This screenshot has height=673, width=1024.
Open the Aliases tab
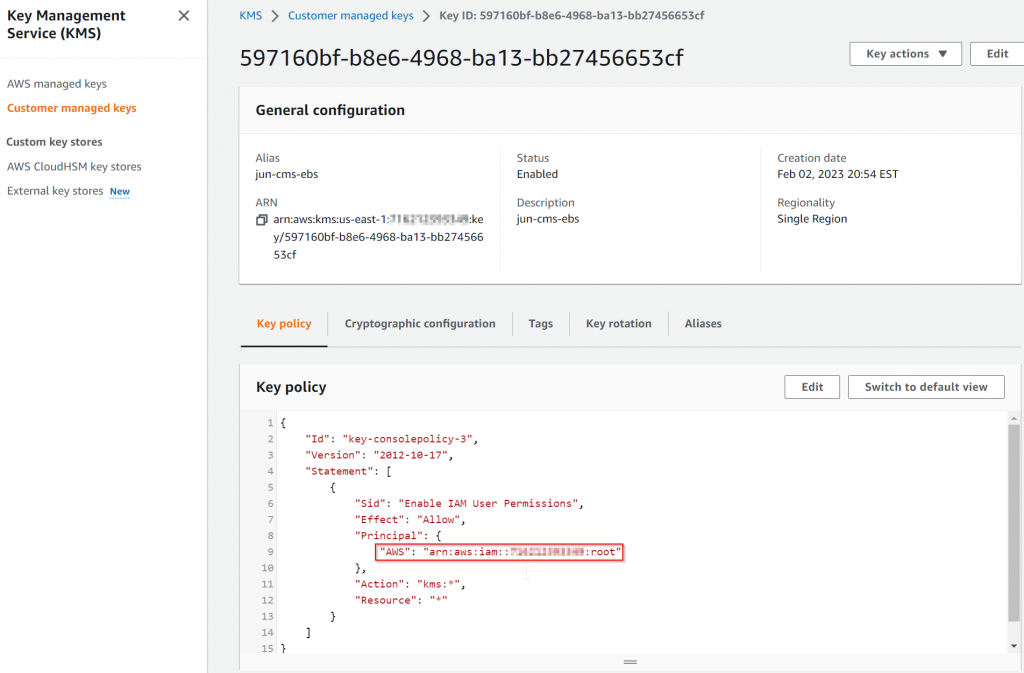click(703, 324)
